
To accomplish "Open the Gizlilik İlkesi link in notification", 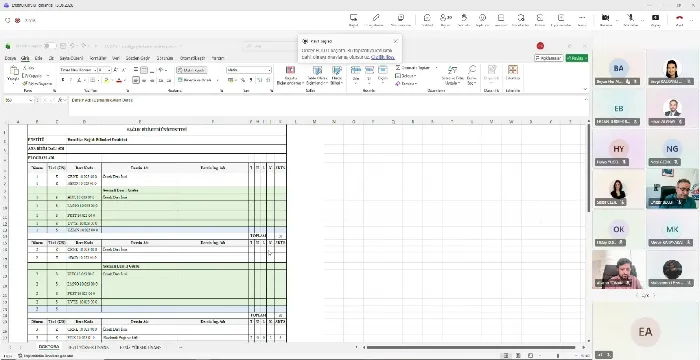I will coord(383,57).
